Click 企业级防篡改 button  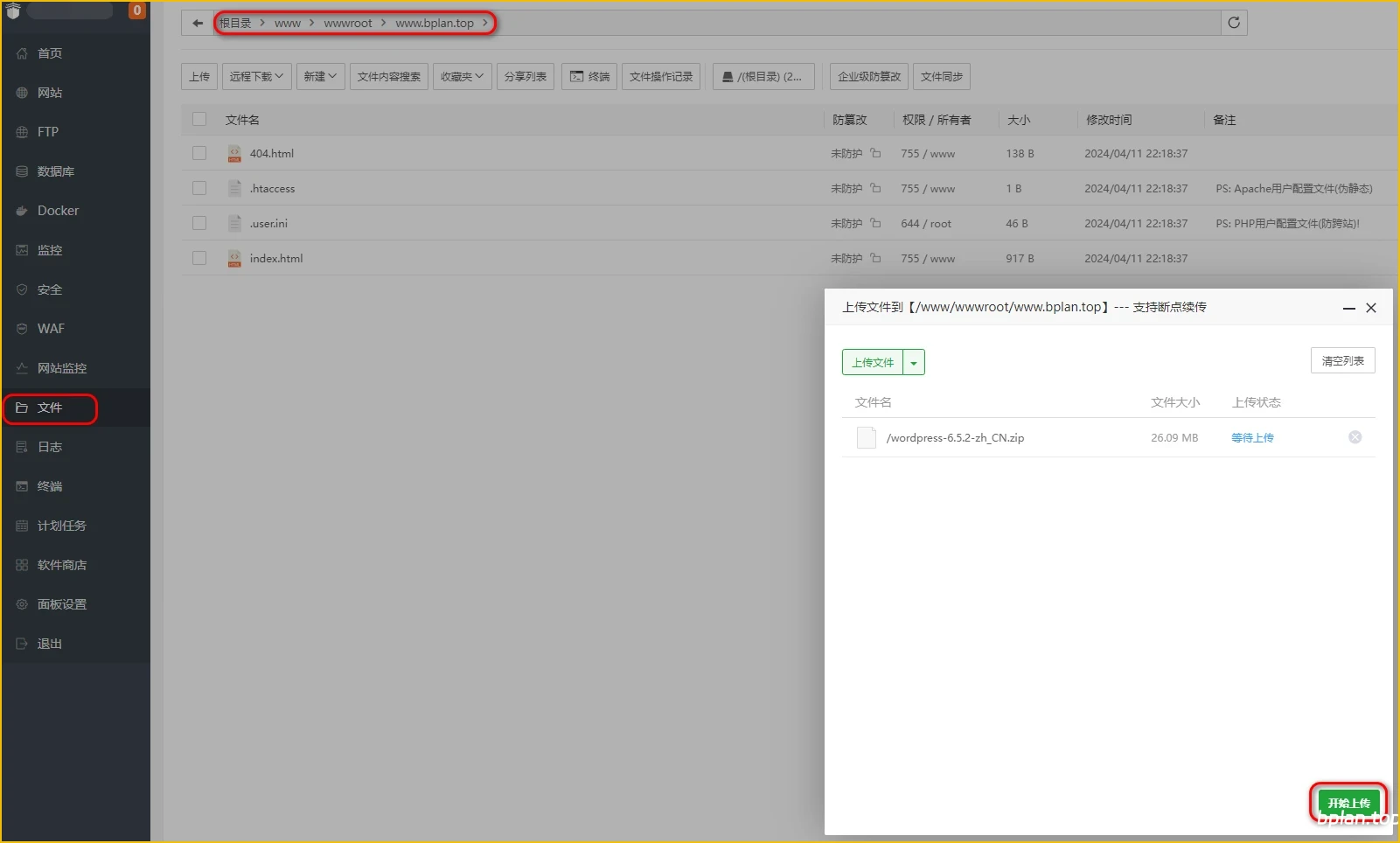pos(869,77)
